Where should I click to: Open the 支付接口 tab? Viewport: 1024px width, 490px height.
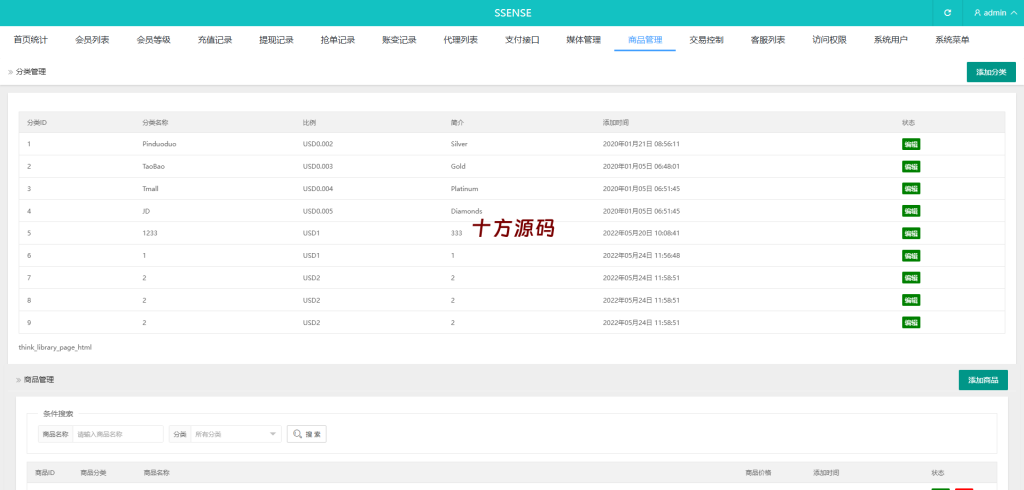click(522, 40)
